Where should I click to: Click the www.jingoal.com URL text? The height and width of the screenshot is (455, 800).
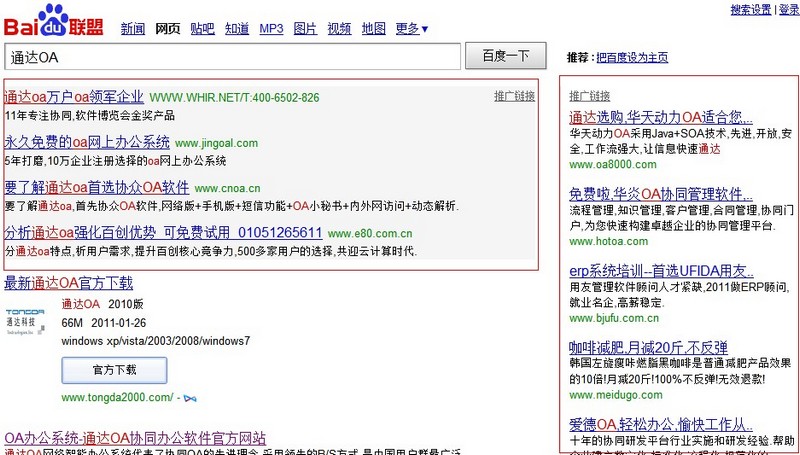pyautogui.click(x=216, y=143)
